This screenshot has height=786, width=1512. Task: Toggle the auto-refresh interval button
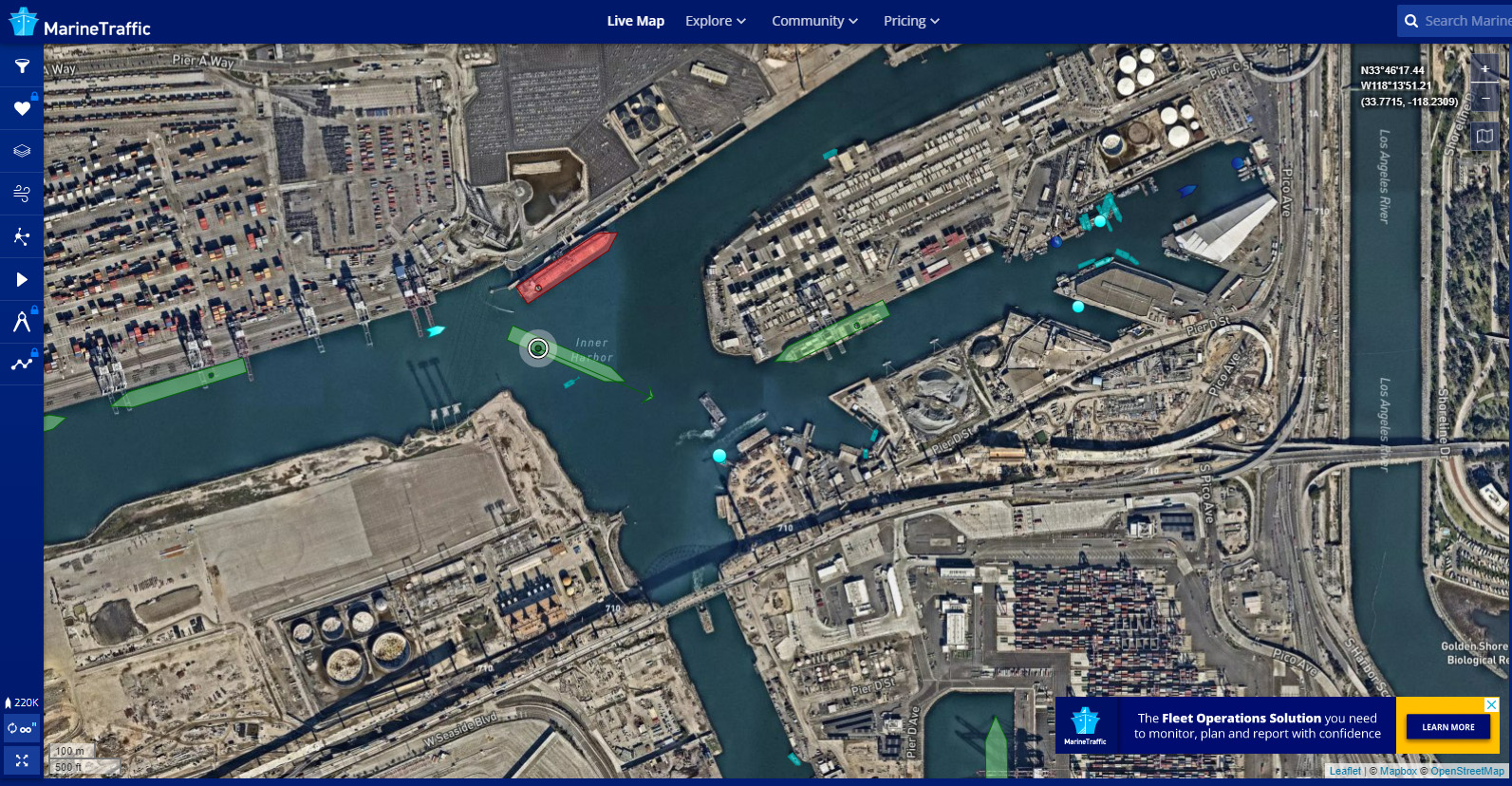click(22, 729)
